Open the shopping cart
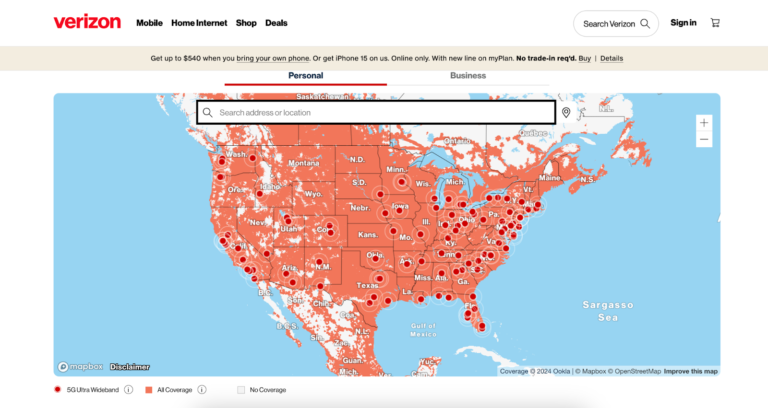This screenshot has height=408, width=768. pyautogui.click(x=715, y=22)
